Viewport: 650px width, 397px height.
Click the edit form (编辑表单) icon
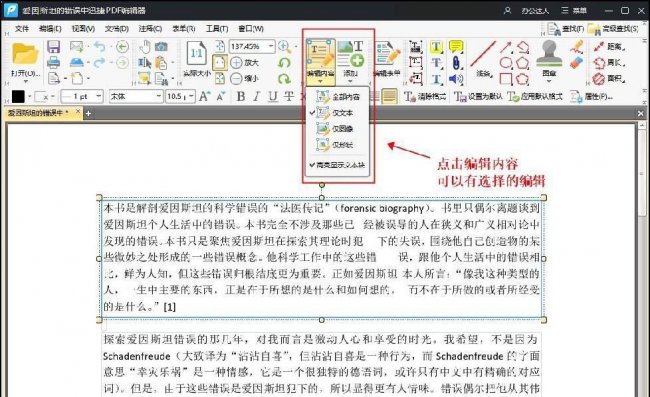click(x=387, y=54)
